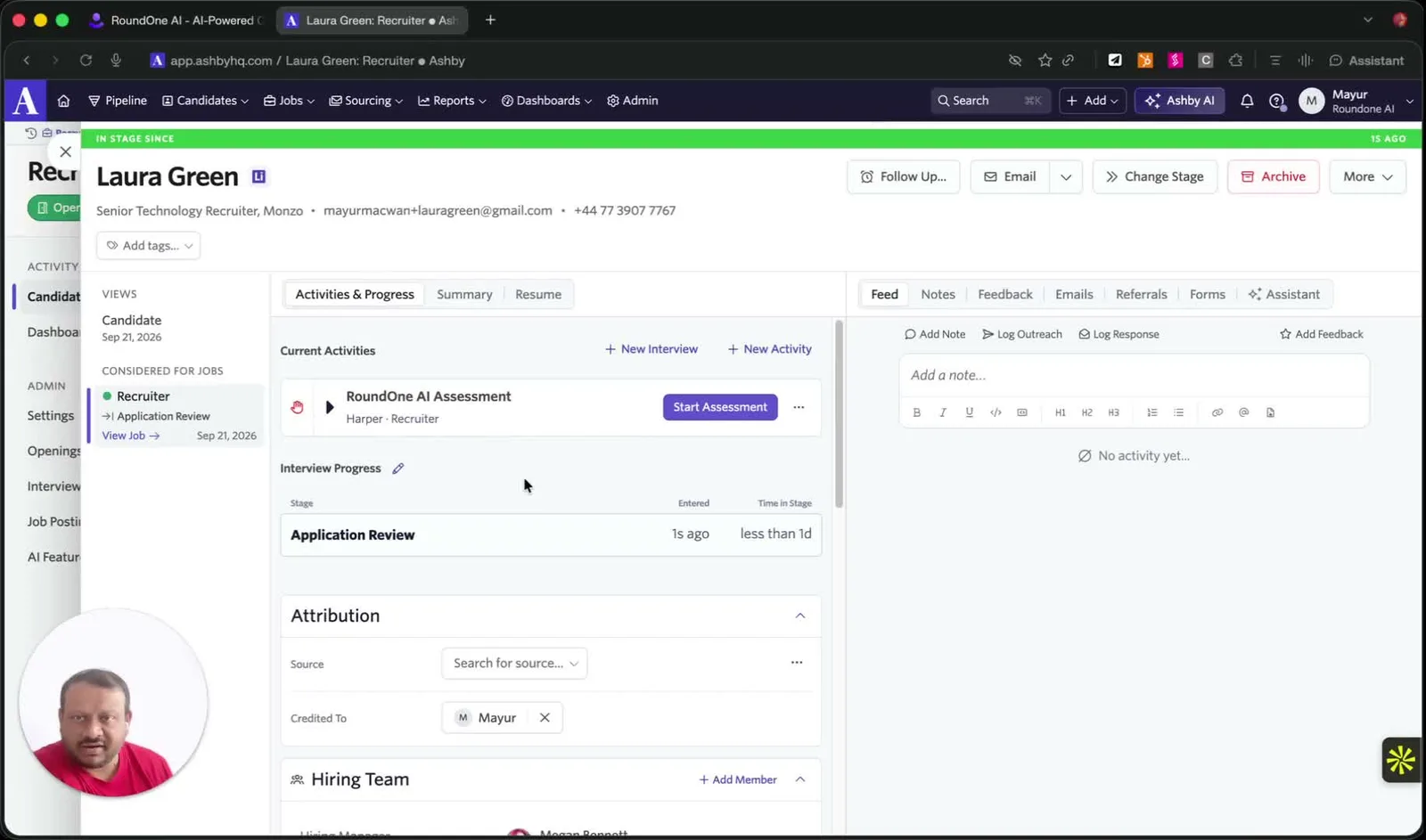Click the Ashby logo
The height and width of the screenshot is (840, 1426).
(x=26, y=101)
